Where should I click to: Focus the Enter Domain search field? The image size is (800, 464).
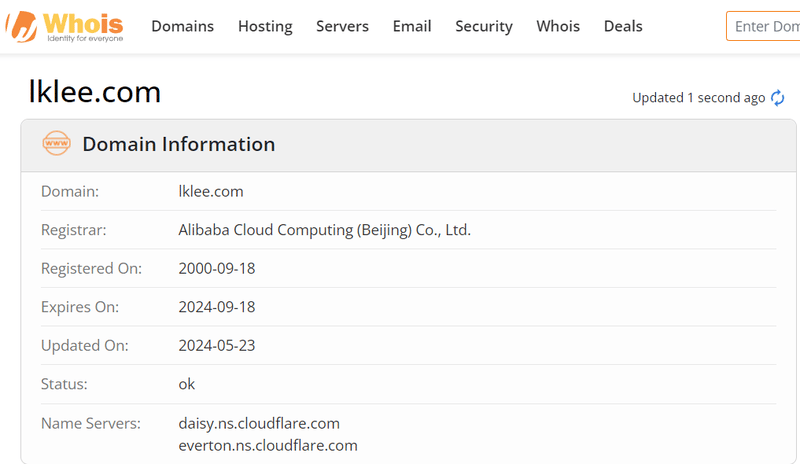[765, 26]
